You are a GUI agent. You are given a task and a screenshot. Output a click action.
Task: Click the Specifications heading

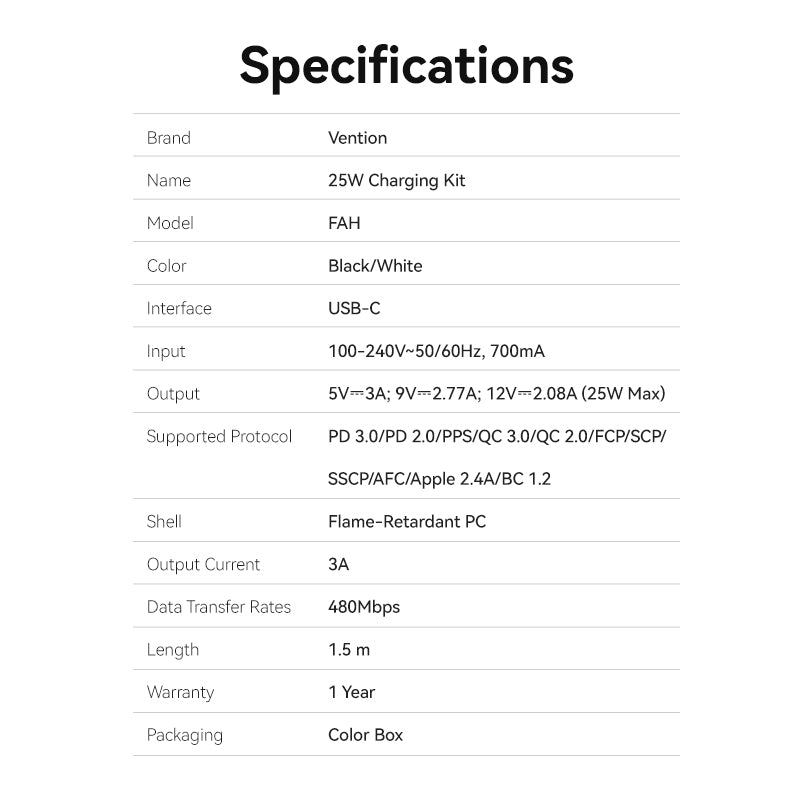(406, 64)
